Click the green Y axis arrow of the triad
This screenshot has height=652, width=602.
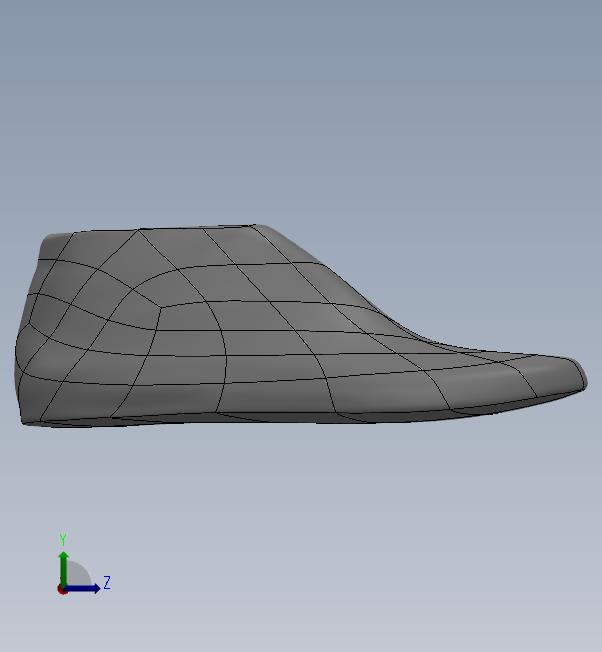(63, 568)
